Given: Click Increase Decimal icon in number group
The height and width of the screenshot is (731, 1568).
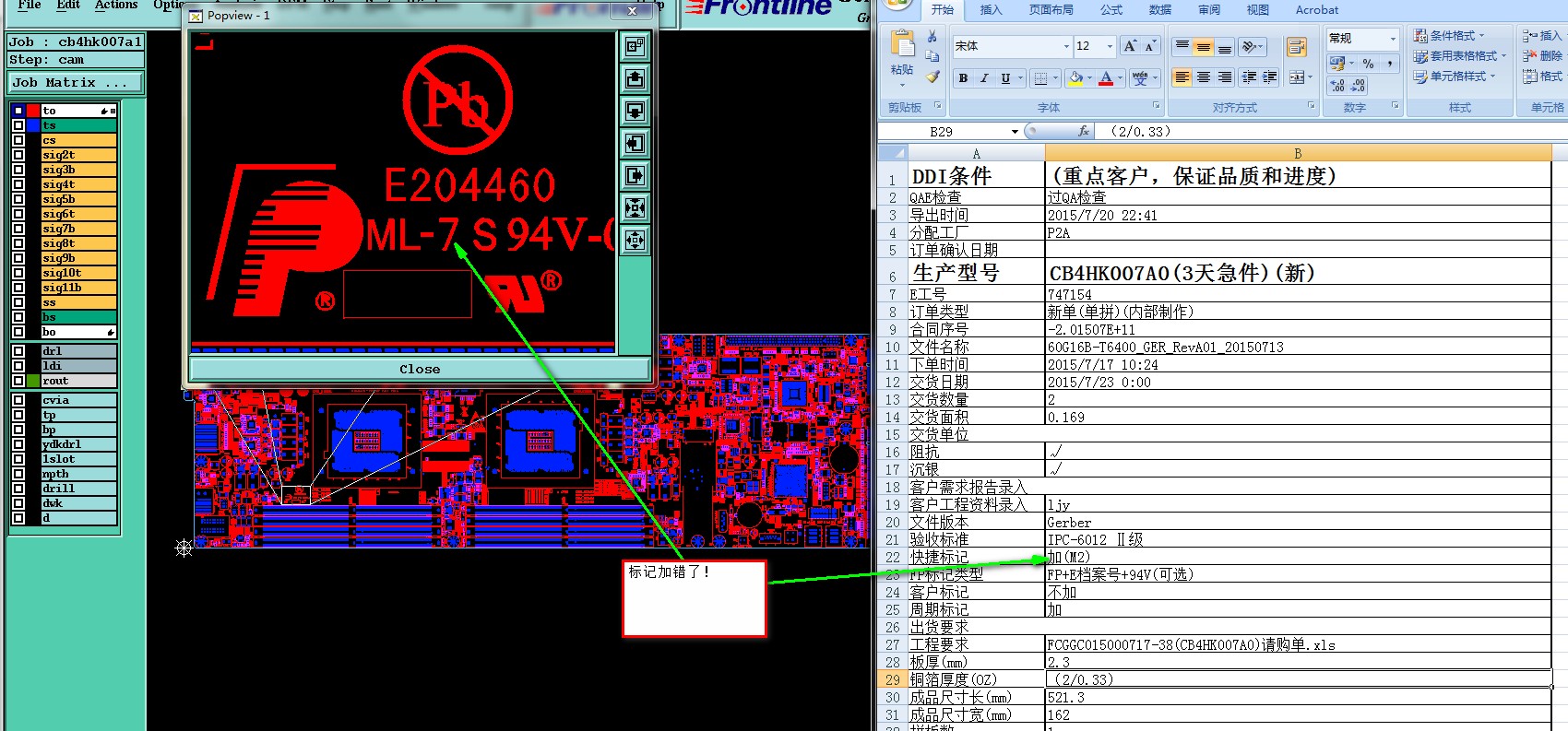Looking at the screenshot, I should 1337,86.
